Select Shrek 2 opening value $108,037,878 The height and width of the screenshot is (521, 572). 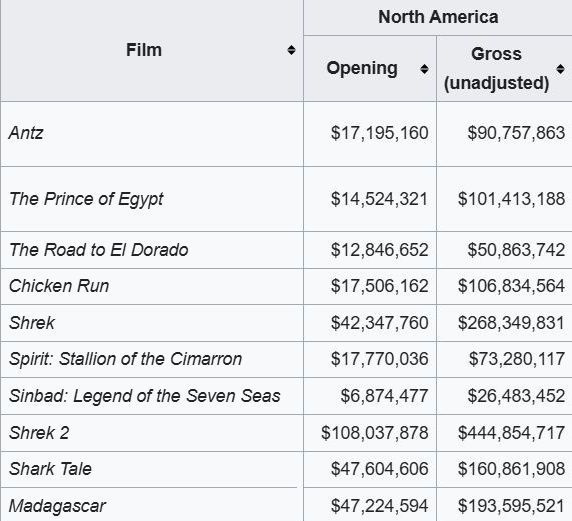375,433
